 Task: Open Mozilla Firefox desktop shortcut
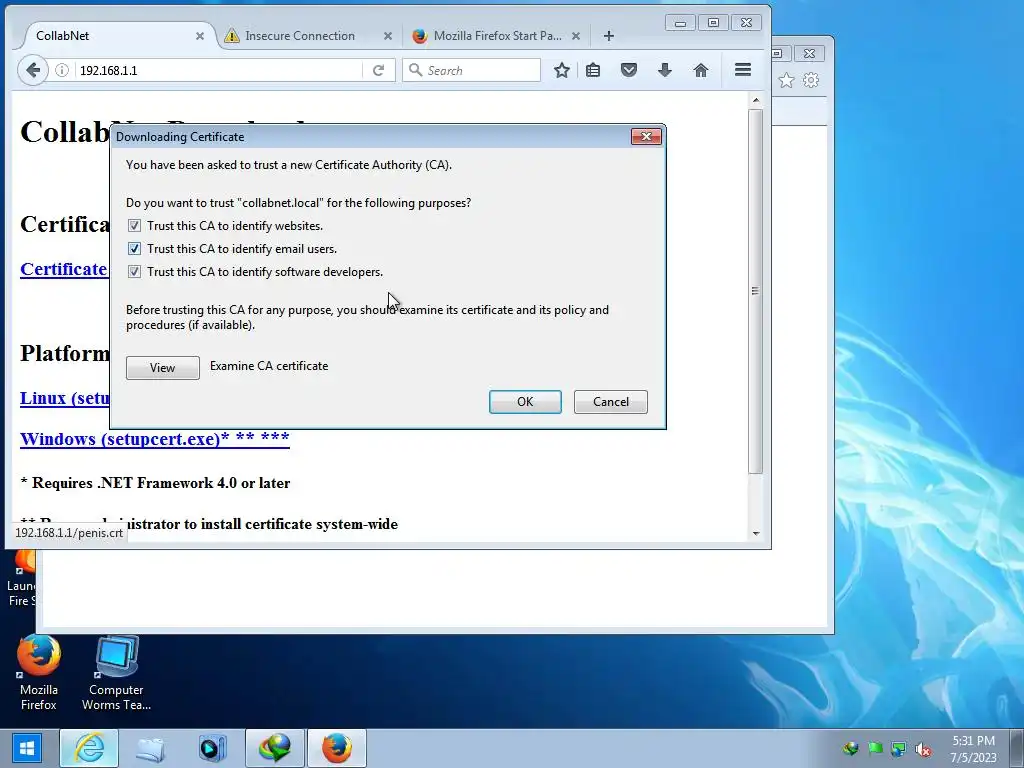point(39,673)
